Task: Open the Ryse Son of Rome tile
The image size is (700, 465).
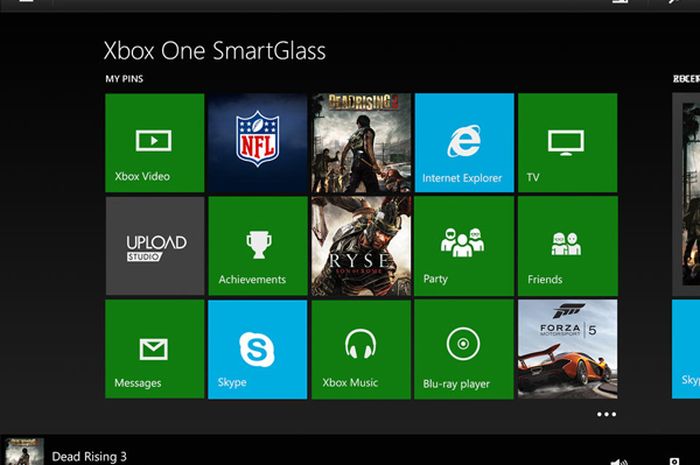Action: point(361,246)
